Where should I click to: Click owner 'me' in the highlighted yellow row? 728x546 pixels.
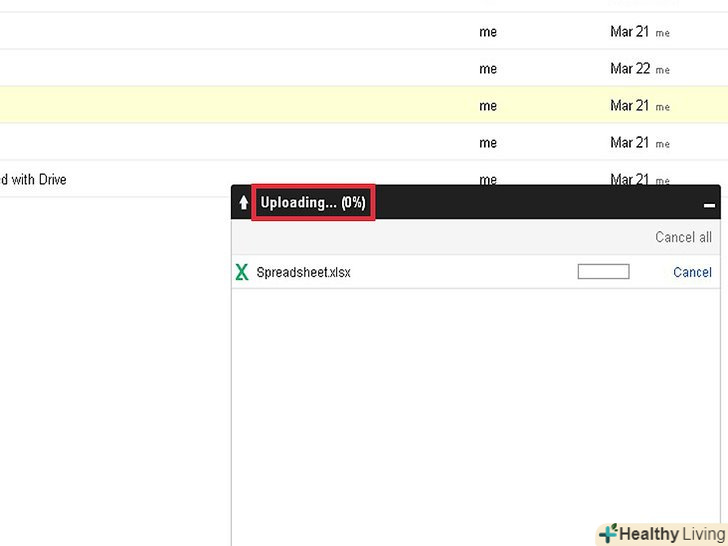(x=488, y=106)
